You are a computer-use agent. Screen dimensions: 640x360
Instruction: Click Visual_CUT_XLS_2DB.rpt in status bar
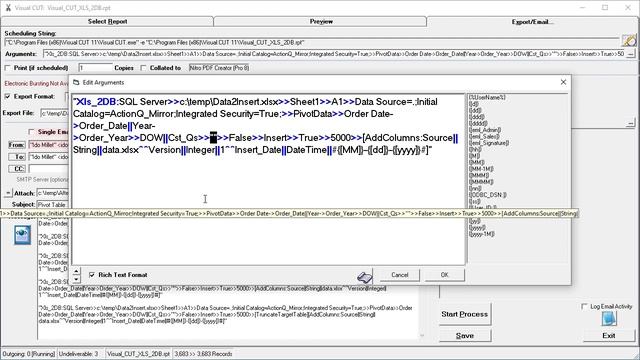click(138, 354)
